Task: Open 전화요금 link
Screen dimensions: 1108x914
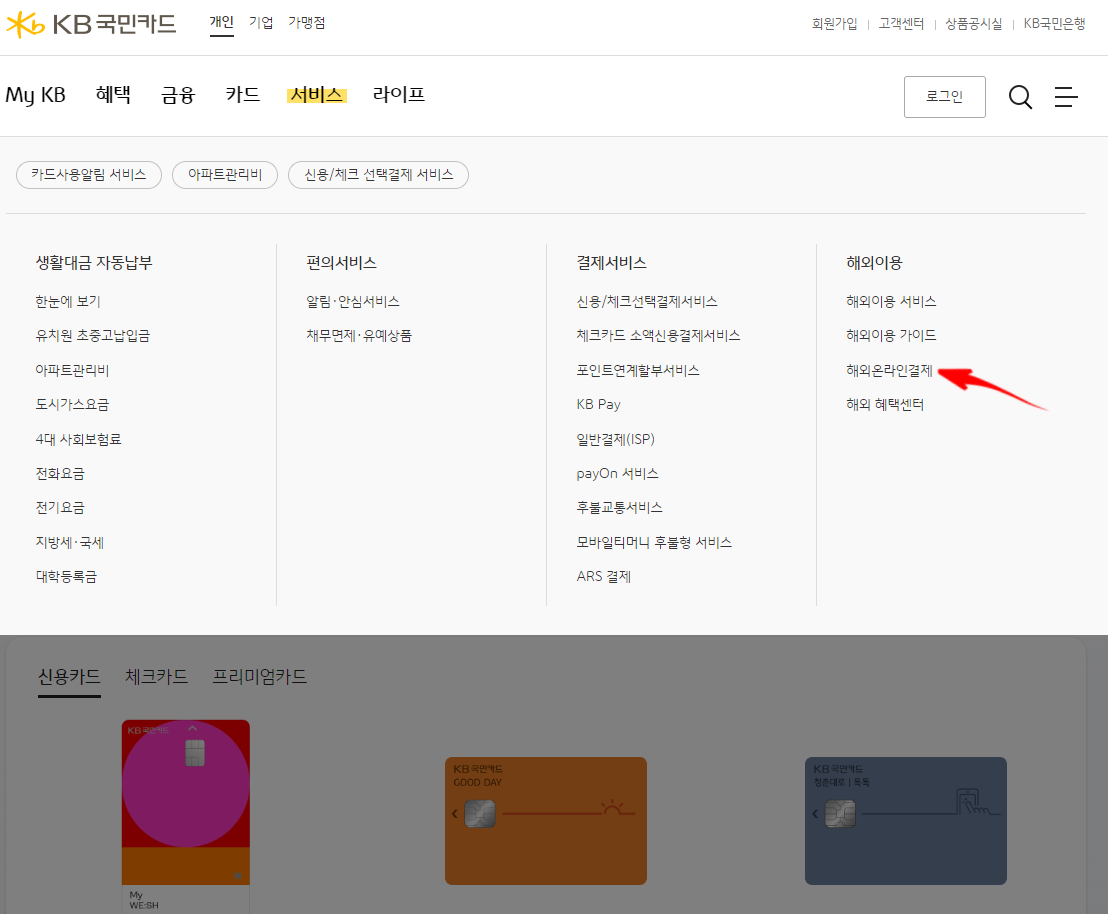Action: tap(60, 474)
